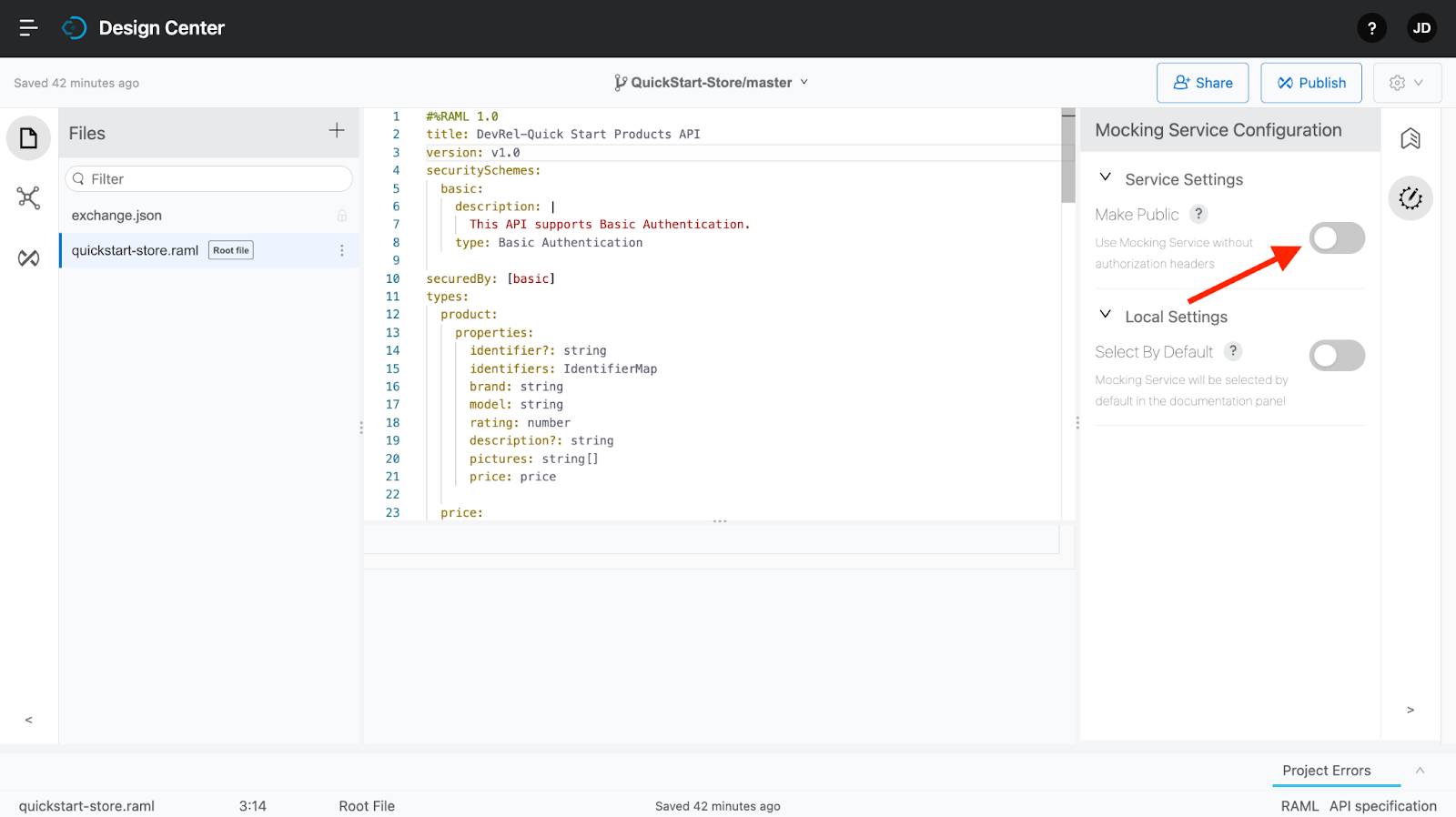Viewport: 1456px width, 817px height.
Task: Click 'identifiers: IdentifierMap' line
Action: click(x=563, y=368)
